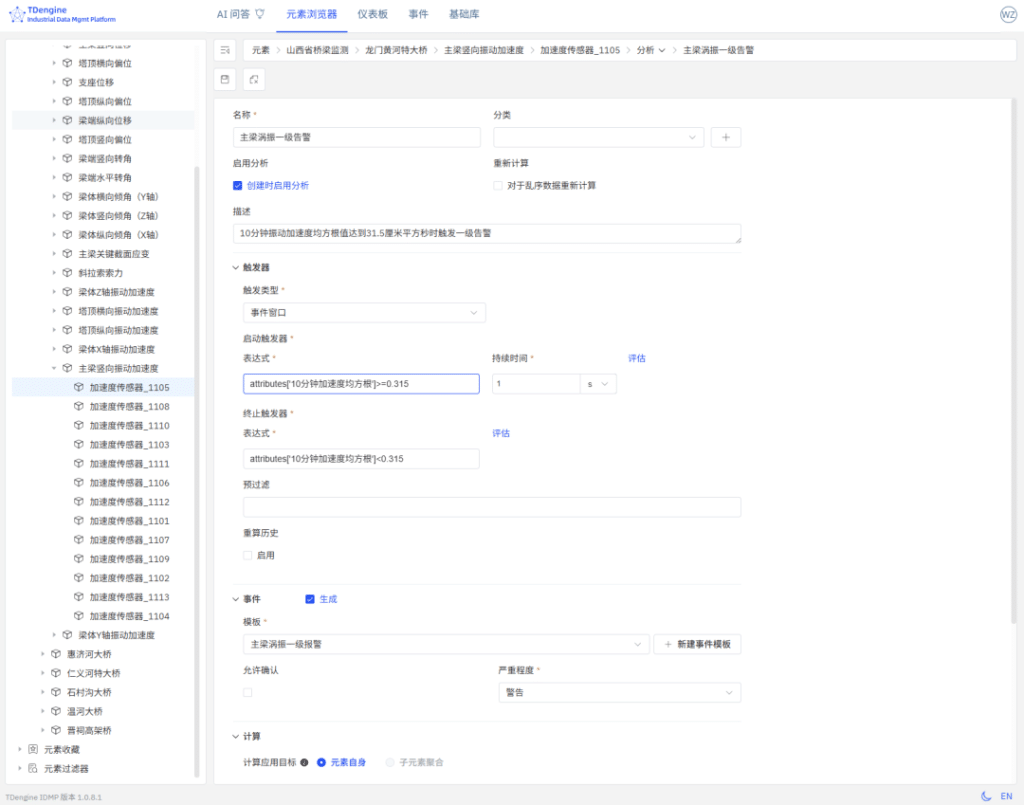Select 子元素聚合 radio button
Image resolution: width=1024 pixels, height=805 pixels.
tap(390, 763)
